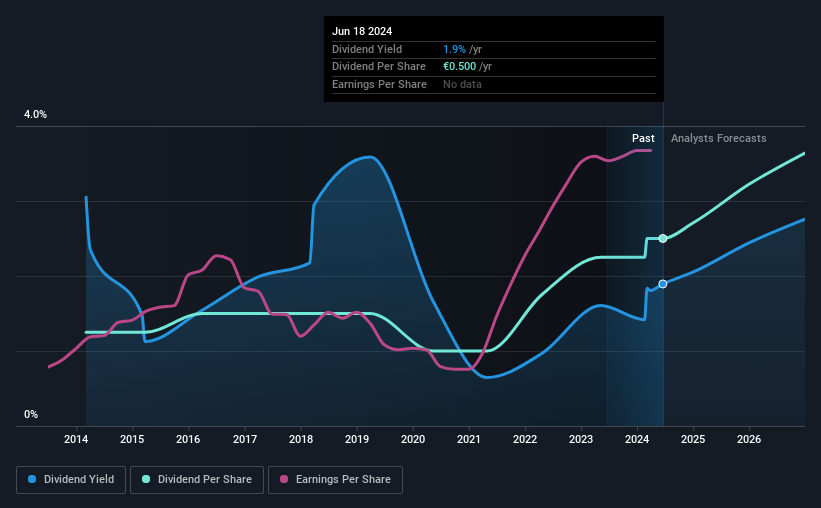Click the 'Dividend Per Share' tooltip row label
The height and width of the screenshot is (508, 821).
(379, 67)
